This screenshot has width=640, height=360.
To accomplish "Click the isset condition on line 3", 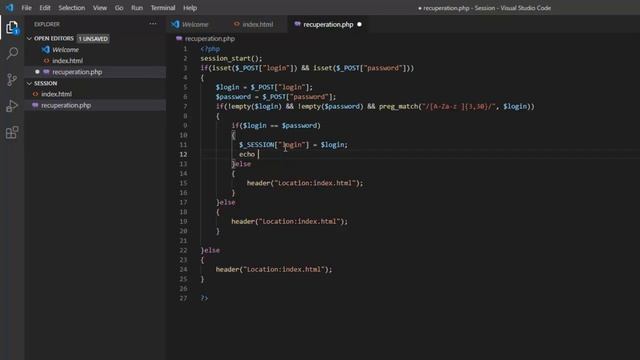I will click(307, 68).
